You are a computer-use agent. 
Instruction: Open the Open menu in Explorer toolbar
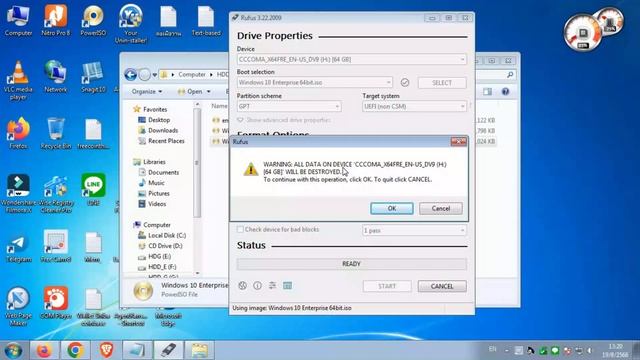click(194, 91)
